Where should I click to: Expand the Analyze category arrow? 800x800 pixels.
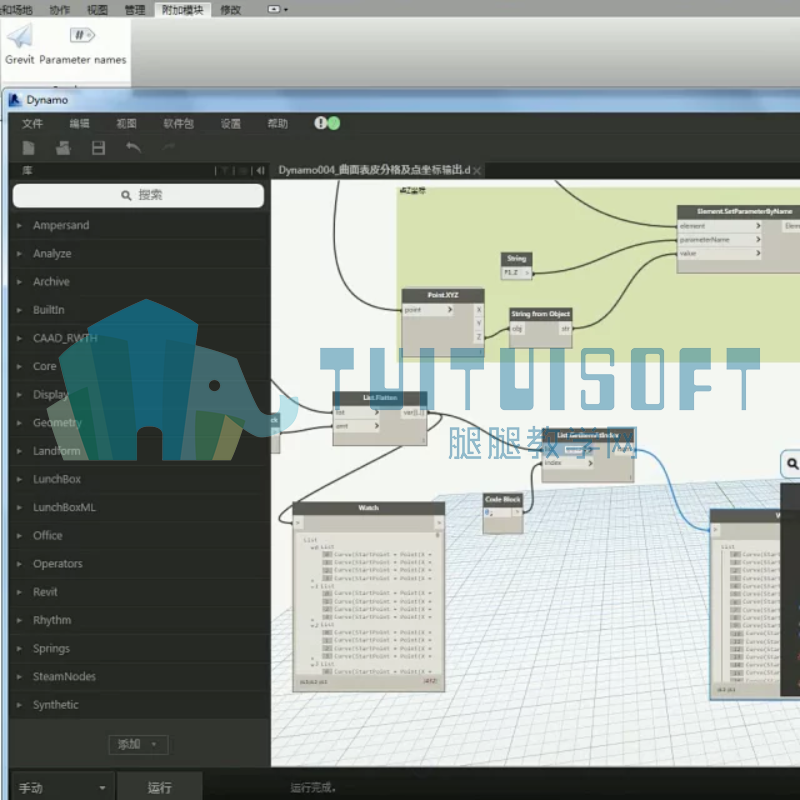pyautogui.click(x=19, y=254)
